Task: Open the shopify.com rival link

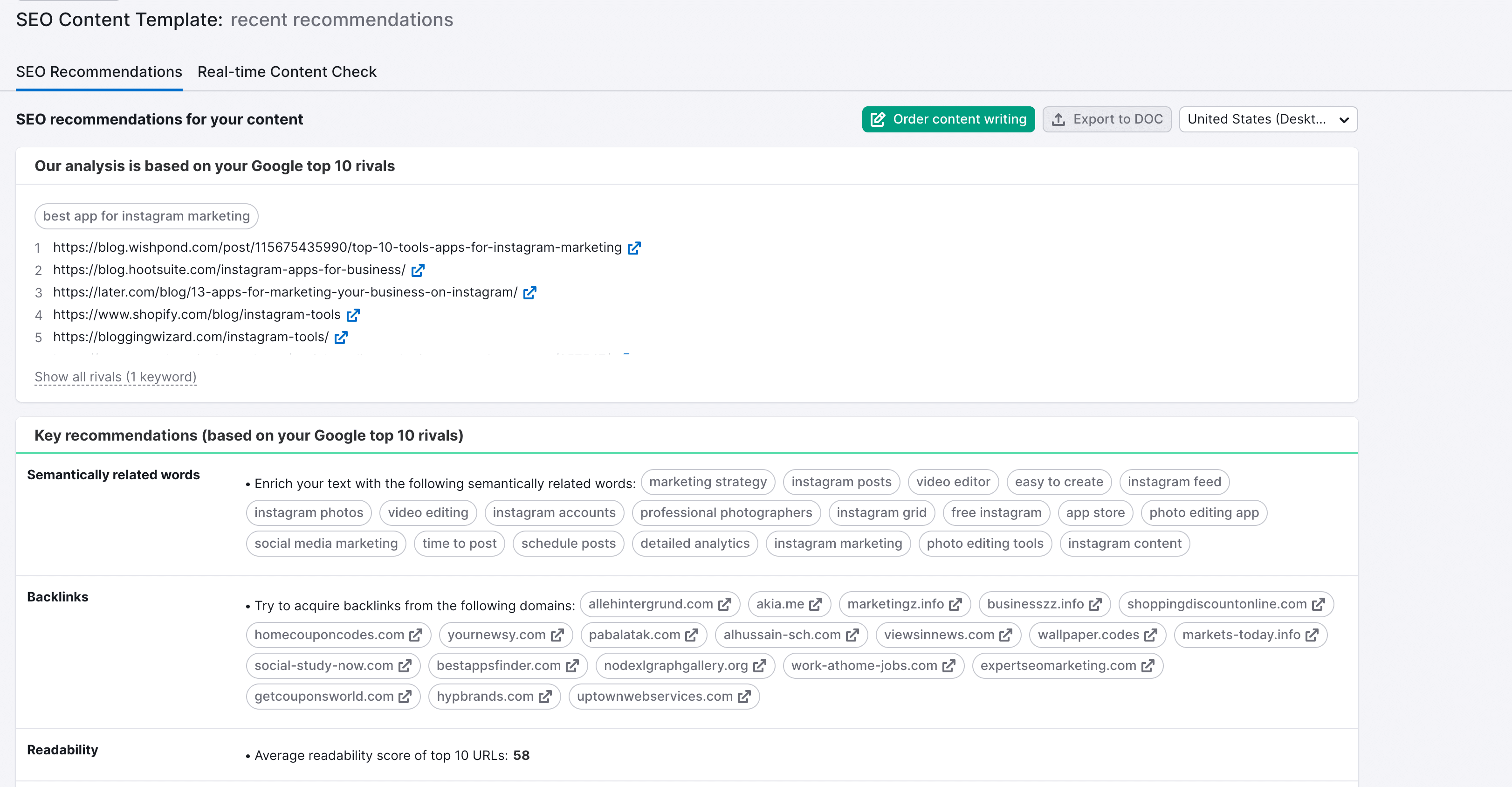Action: 354,314
